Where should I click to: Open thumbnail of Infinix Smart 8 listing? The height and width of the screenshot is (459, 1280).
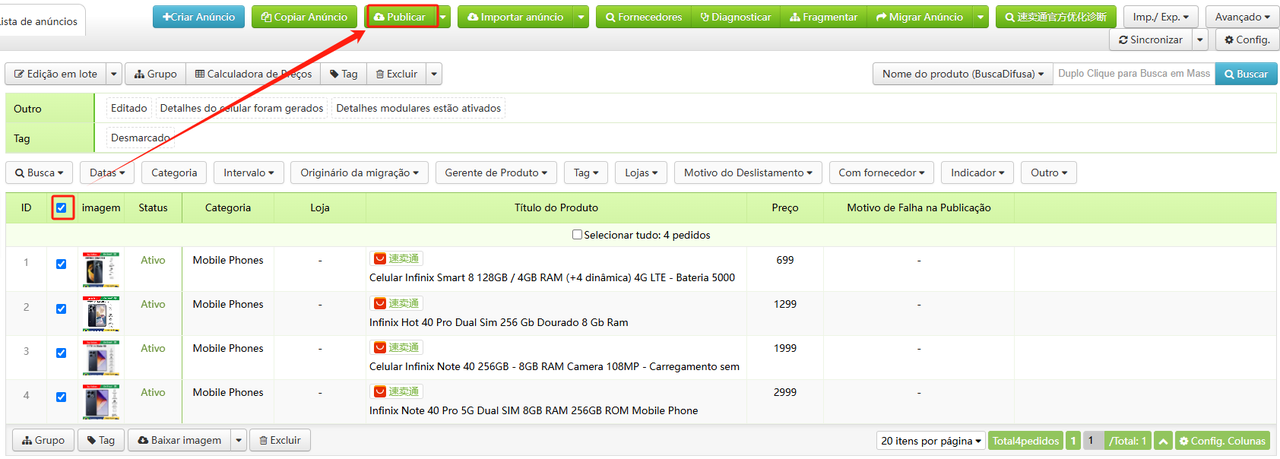tap(101, 270)
